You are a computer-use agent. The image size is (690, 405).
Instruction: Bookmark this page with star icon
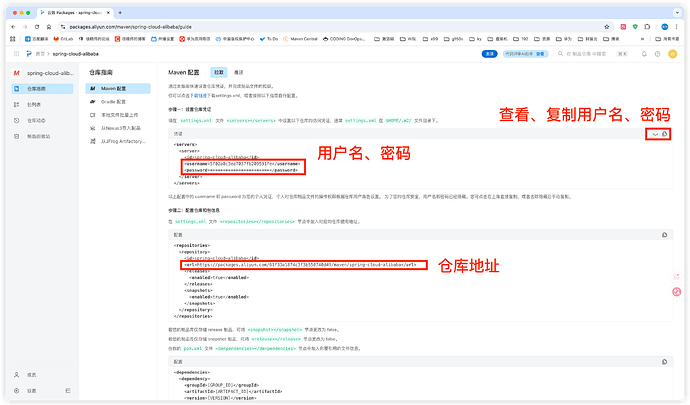pos(607,27)
